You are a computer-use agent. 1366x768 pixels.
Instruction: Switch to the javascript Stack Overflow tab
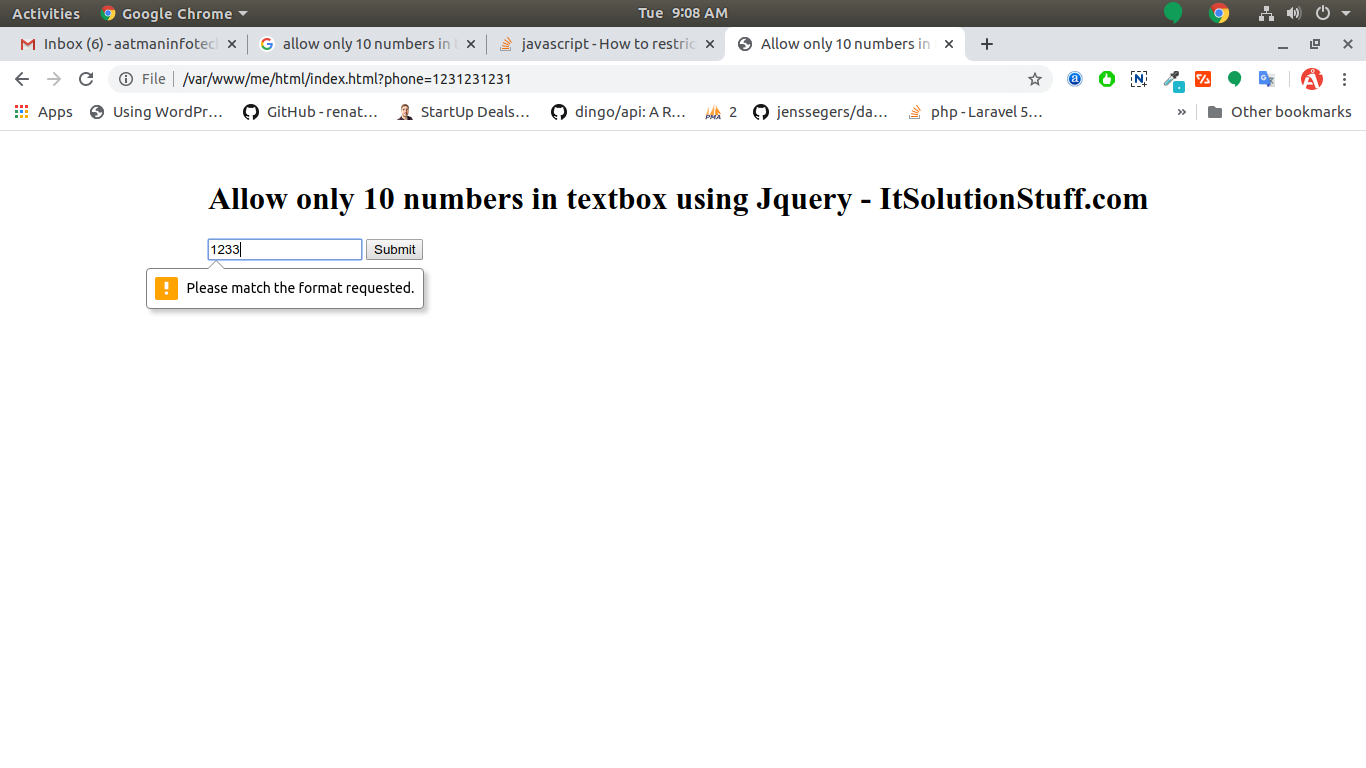[606, 44]
